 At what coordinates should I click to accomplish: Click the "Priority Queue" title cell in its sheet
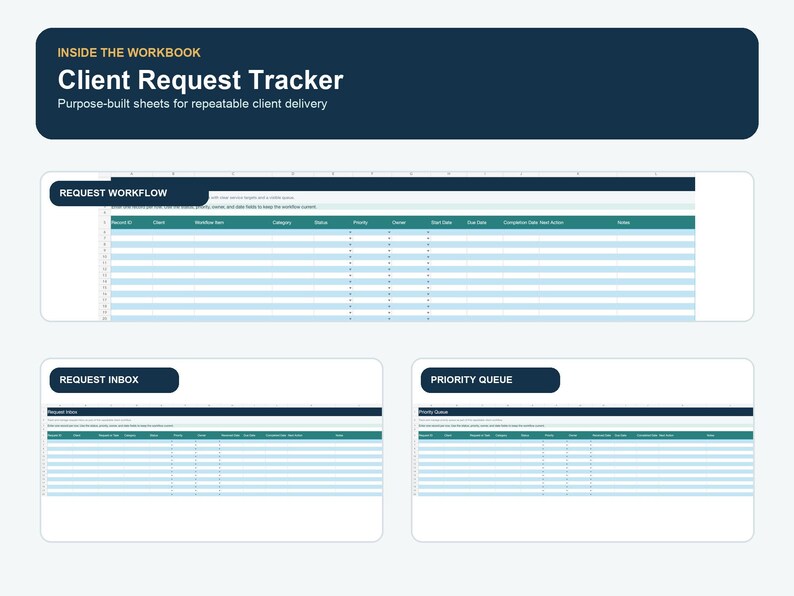pyautogui.click(x=433, y=412)
